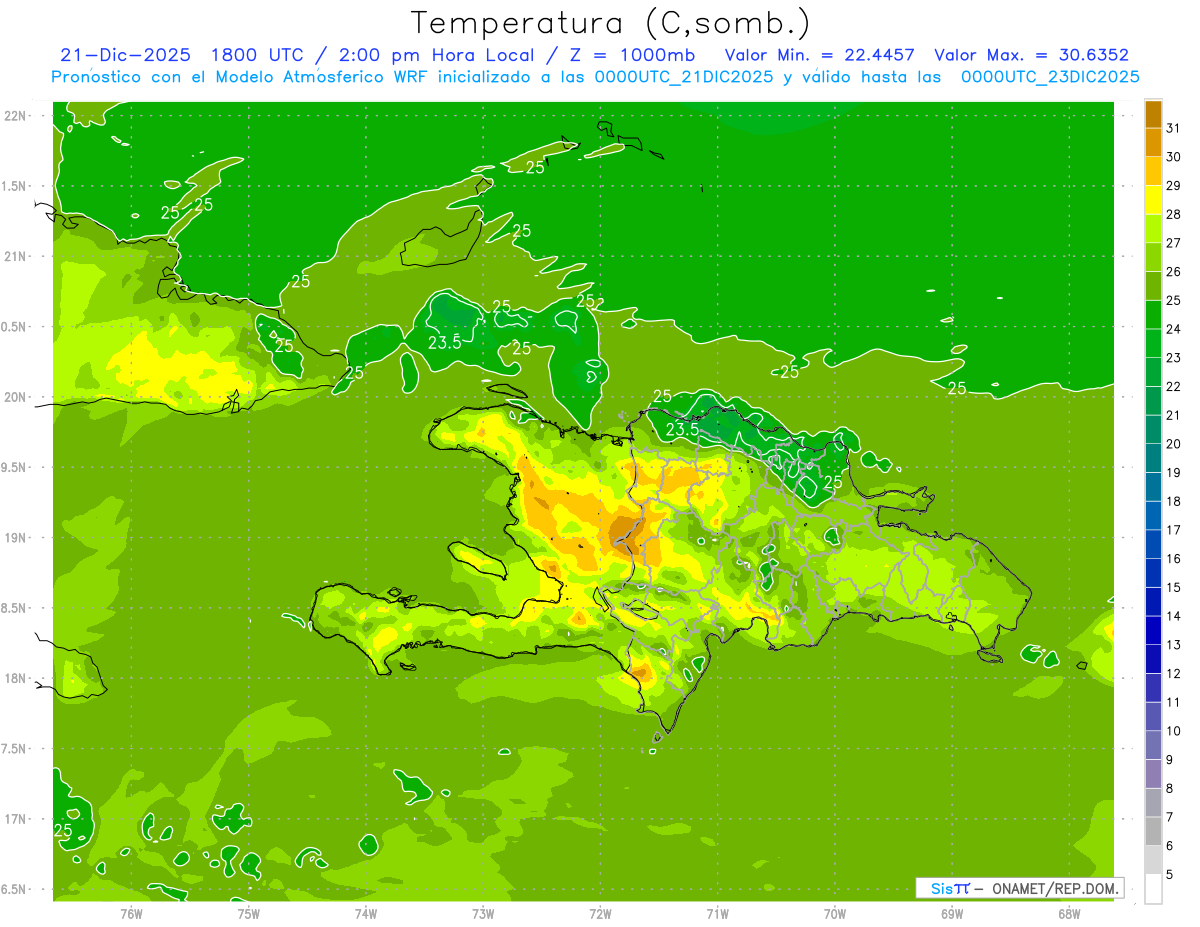Click the legend value '26'
1200x927 pixels.
[x=1174, y=272]
